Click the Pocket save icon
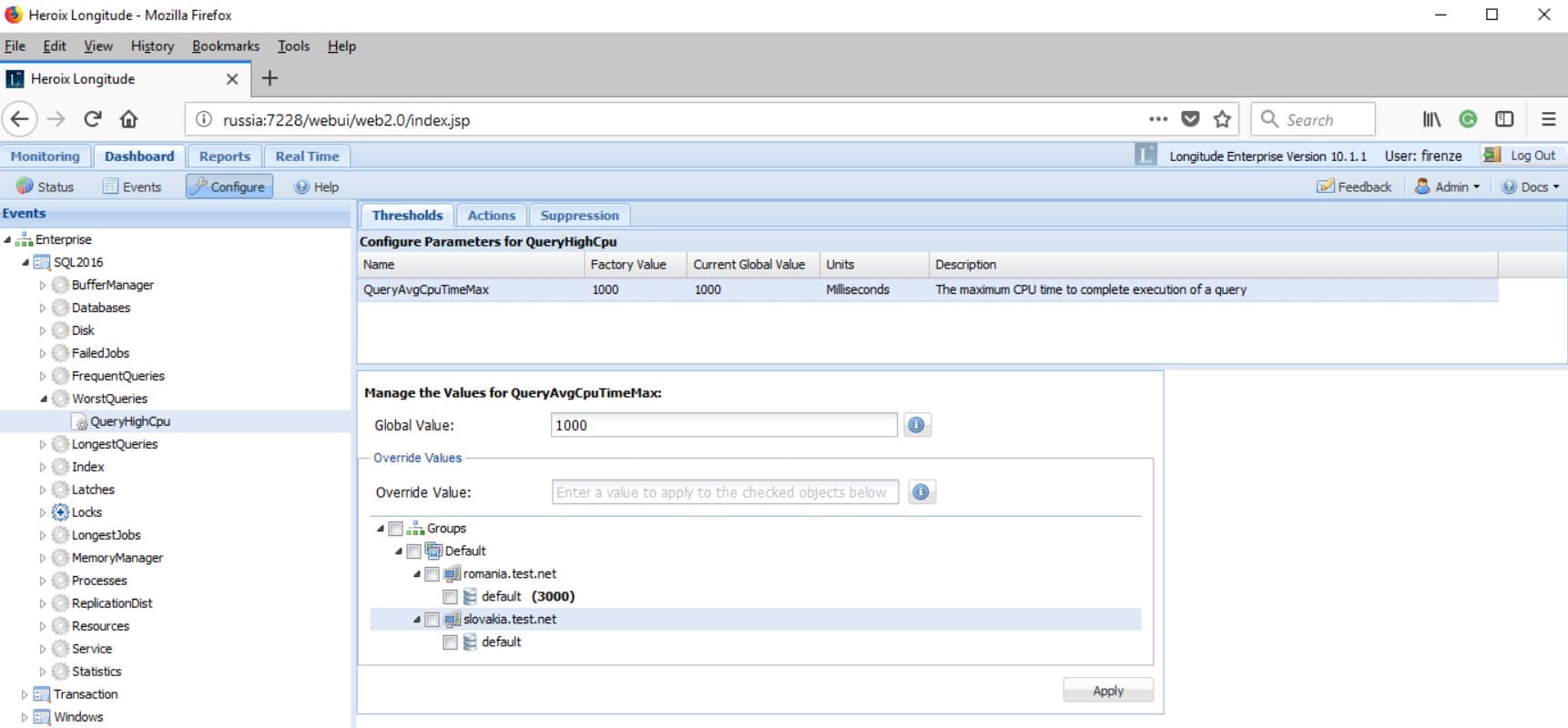Image resolution: width=1568 pixels, height=728 pixels. (1190, 119)
